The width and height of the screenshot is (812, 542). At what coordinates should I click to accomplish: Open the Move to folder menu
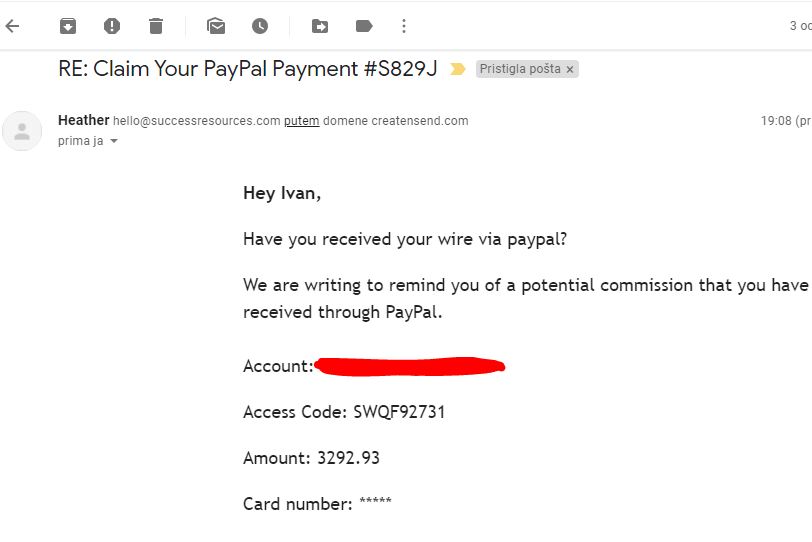click(320, 26)
